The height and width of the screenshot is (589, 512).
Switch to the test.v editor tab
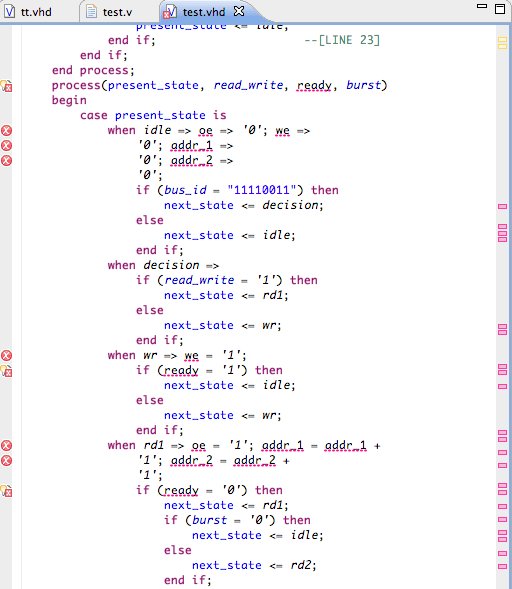point(109,12)
